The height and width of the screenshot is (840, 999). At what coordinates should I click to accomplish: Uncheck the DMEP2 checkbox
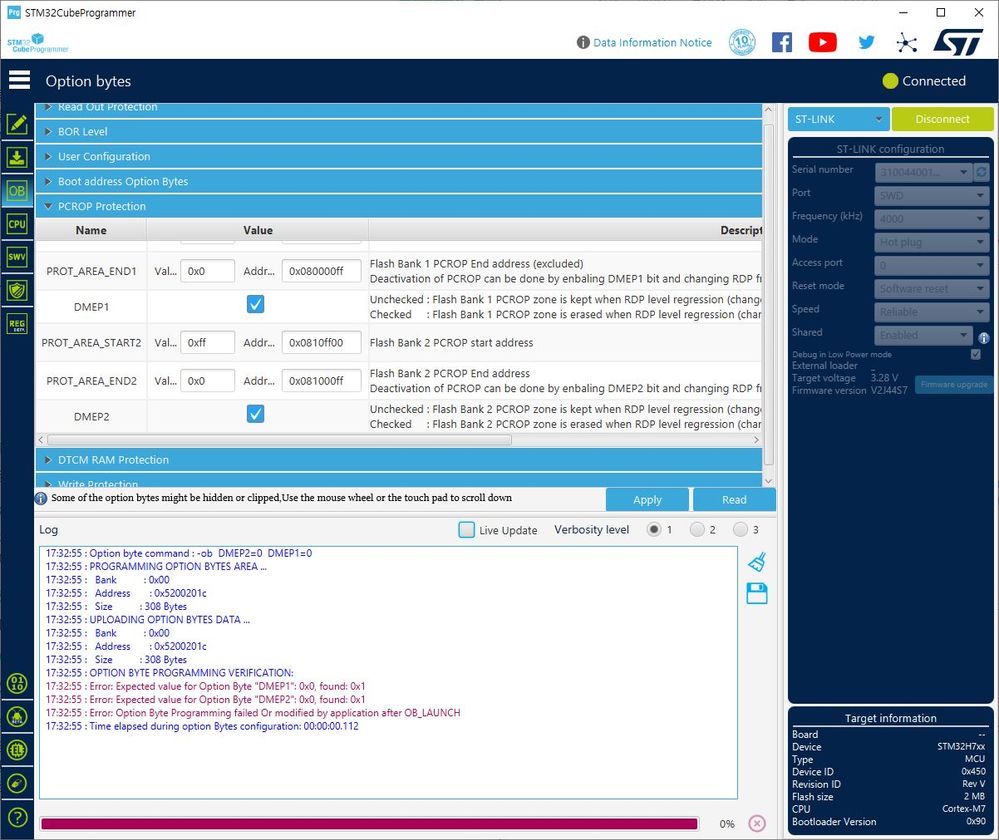[x=255, y=414]
